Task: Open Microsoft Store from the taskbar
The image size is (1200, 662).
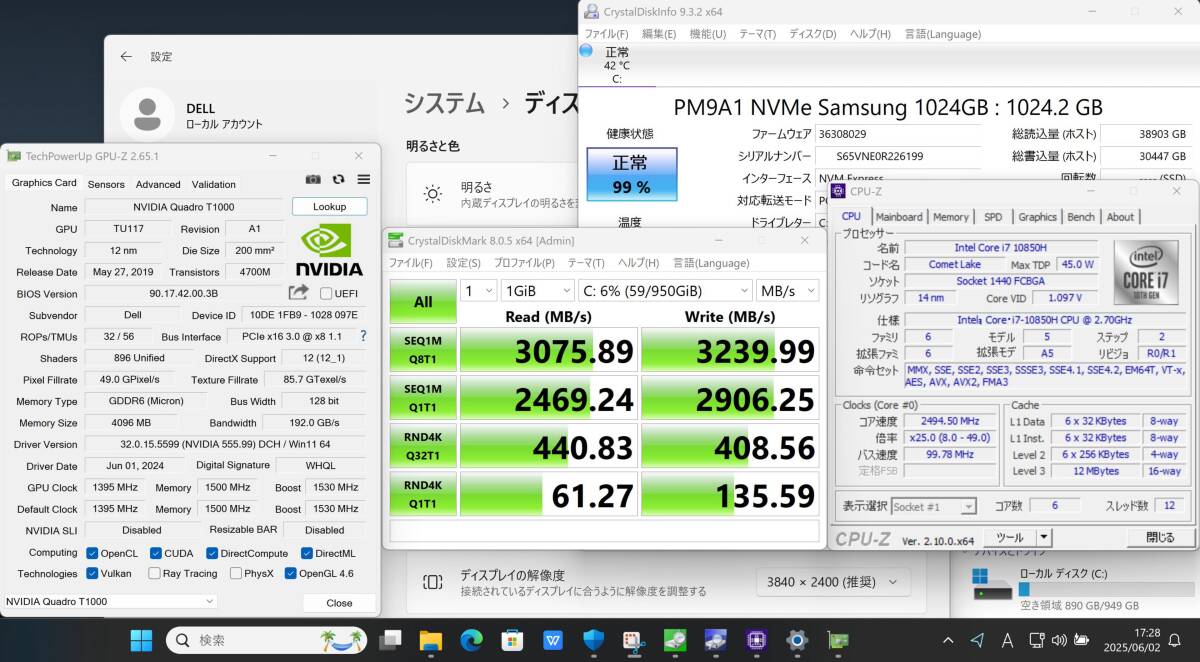Action: 512,640
